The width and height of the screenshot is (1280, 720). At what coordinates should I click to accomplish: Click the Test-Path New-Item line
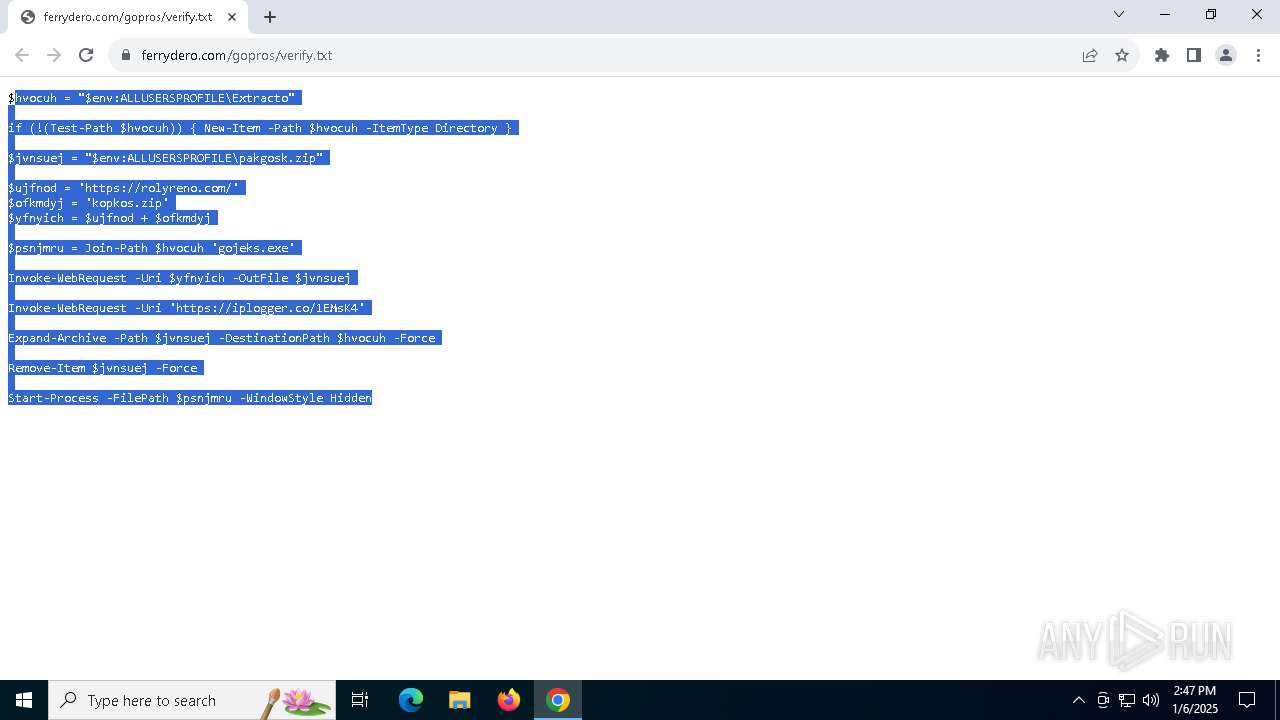[263, 128]
